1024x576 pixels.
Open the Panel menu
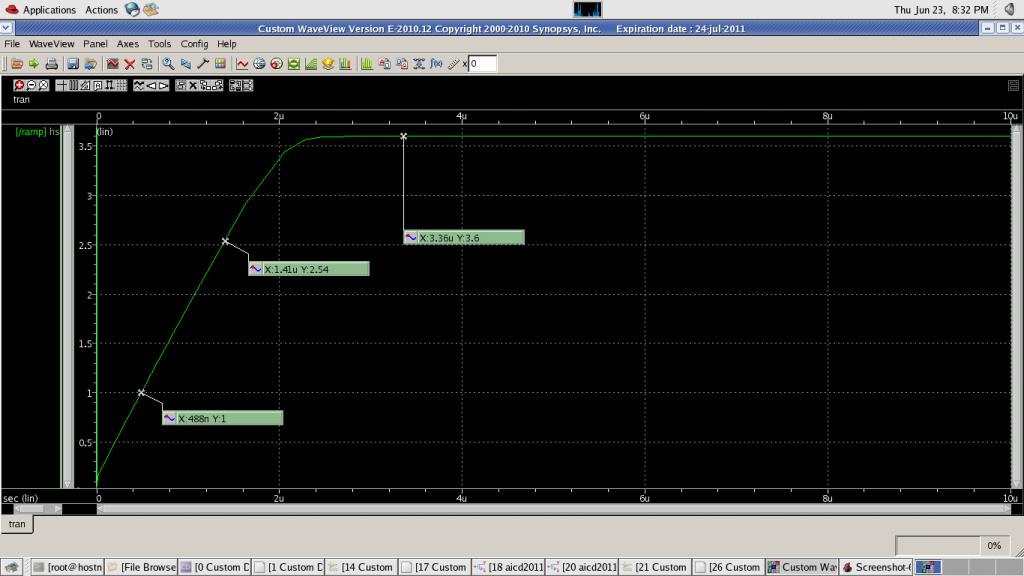coord(95,44)
